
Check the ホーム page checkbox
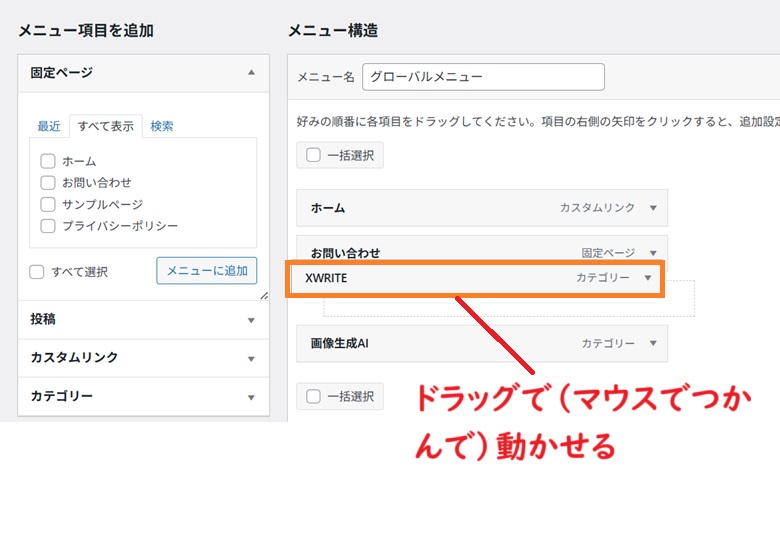[48, 161]
